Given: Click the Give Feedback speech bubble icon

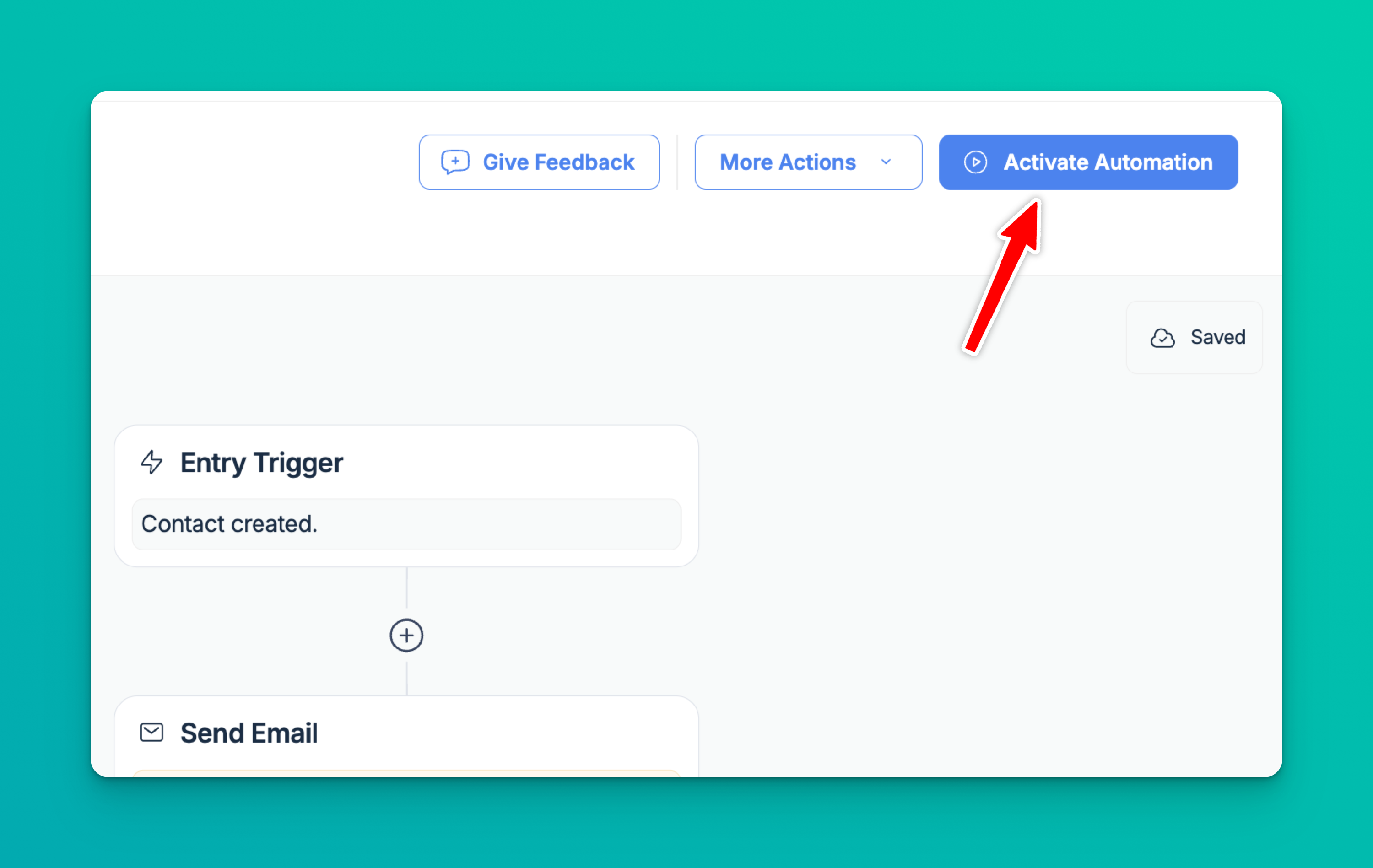Looking at the screenshot, I should coord(455,162).
